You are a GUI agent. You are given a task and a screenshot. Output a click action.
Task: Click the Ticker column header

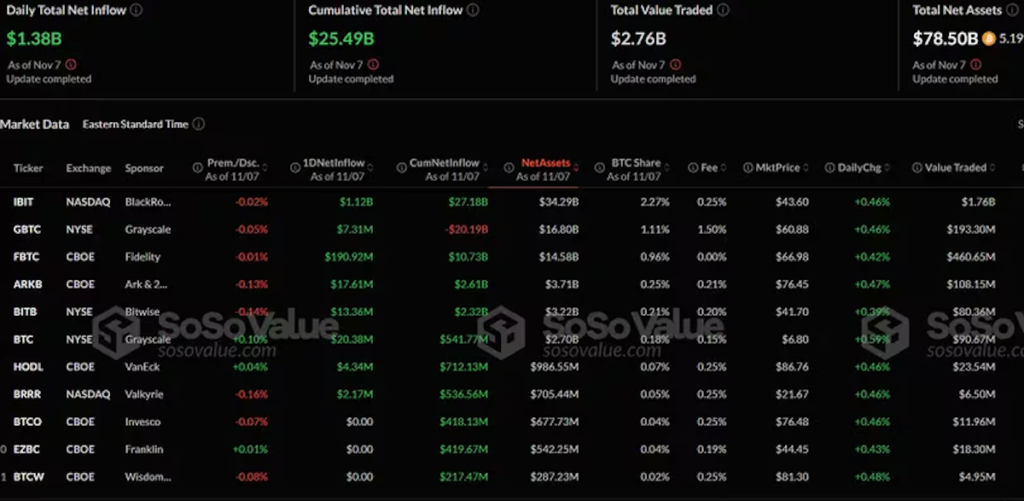coord(28,168)
